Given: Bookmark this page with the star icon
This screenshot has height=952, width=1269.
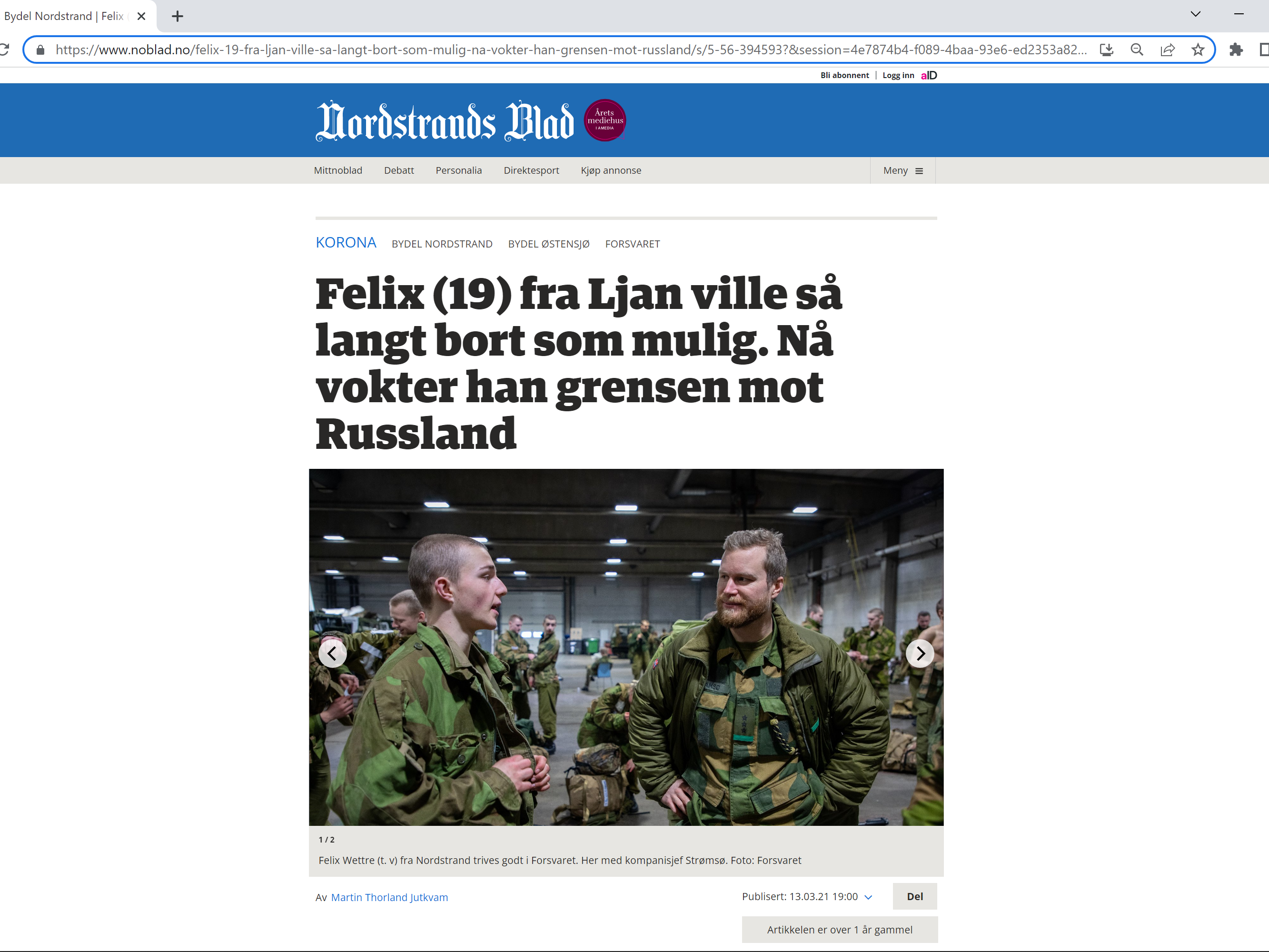Looking at the screenshot, I should tap(1197, 50).
